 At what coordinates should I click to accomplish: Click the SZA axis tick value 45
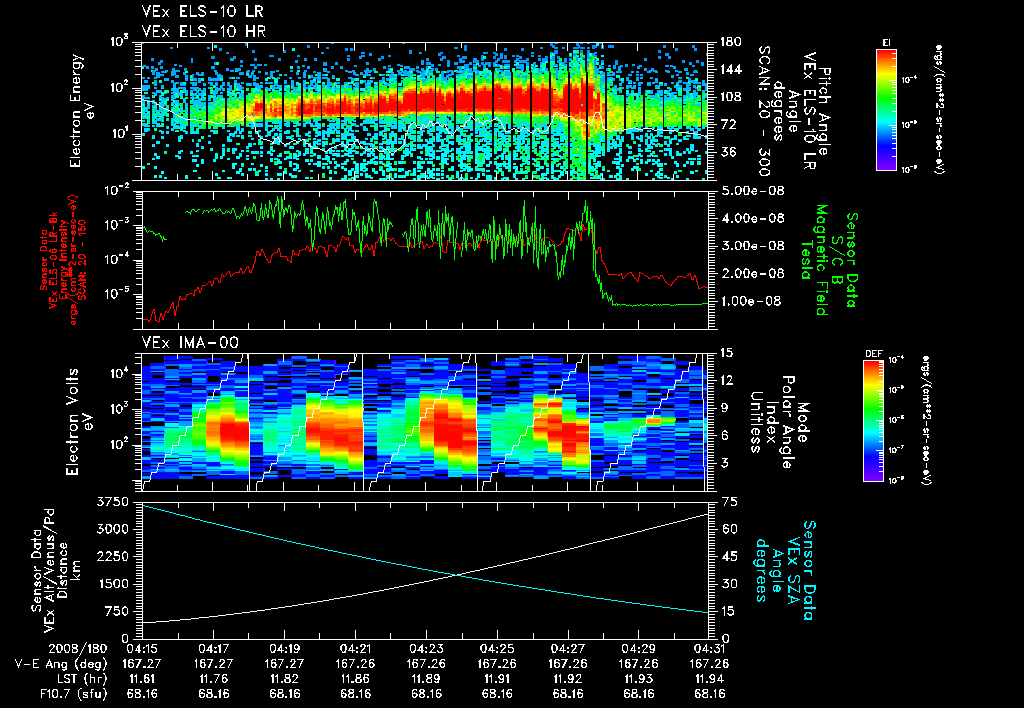click(729, 556)
